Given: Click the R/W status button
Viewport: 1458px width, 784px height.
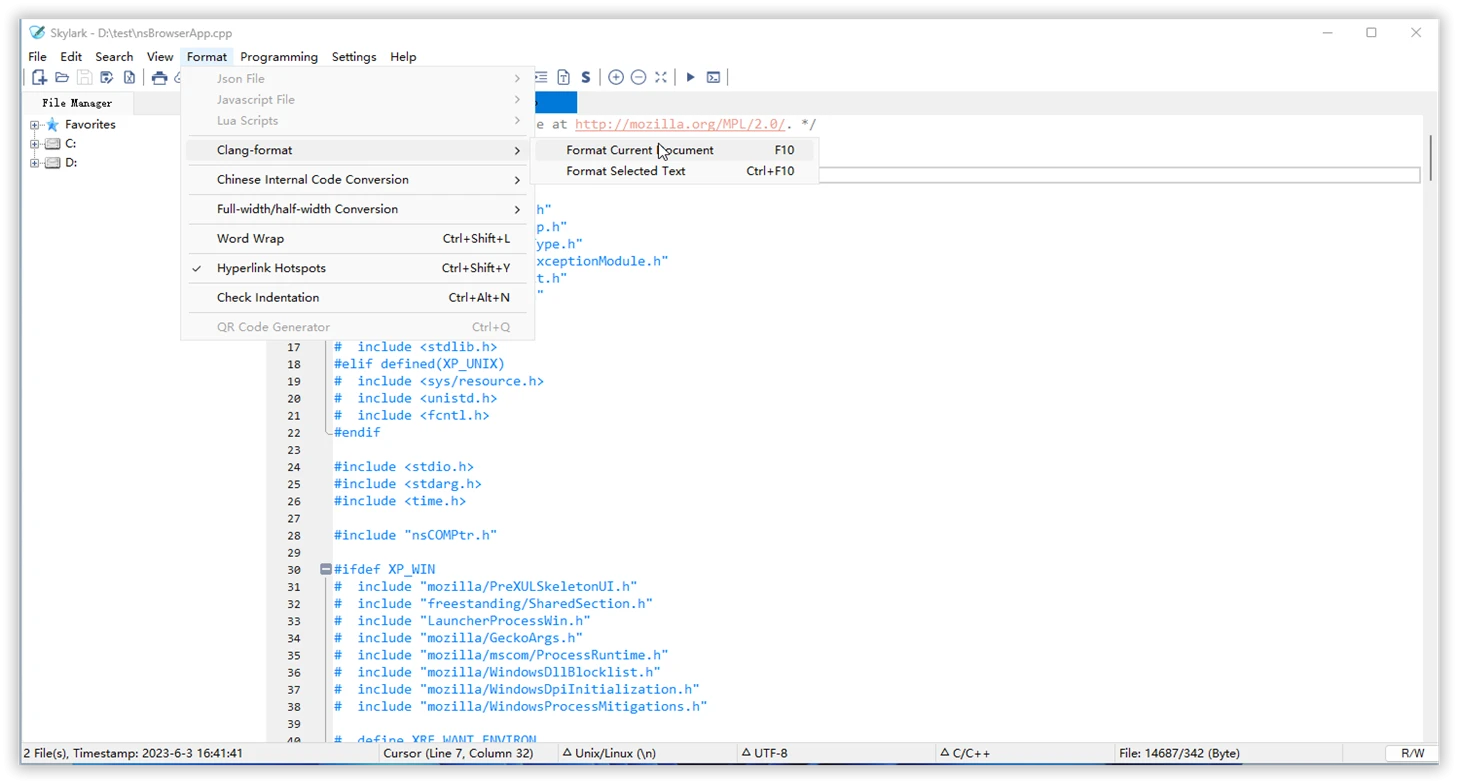Looking at the screenshot, I should 1412,753.
